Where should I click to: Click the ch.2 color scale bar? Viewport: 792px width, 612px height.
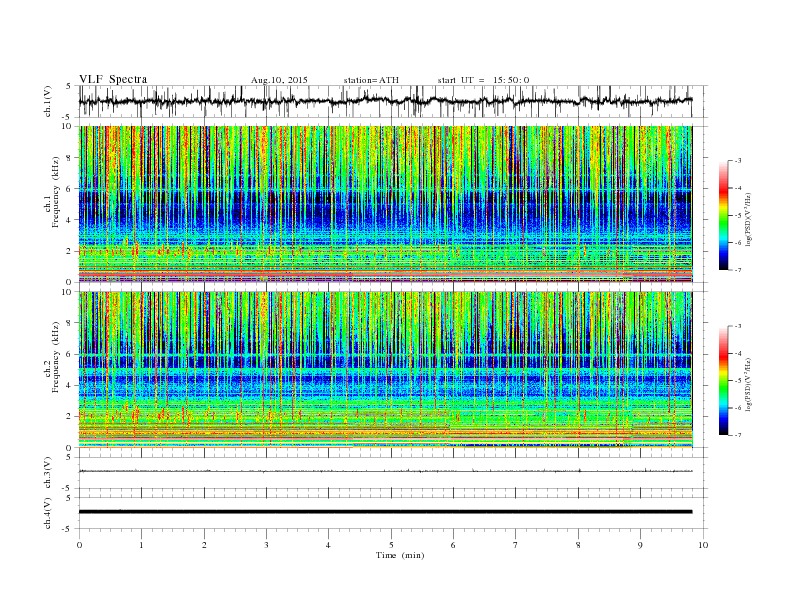724,380
